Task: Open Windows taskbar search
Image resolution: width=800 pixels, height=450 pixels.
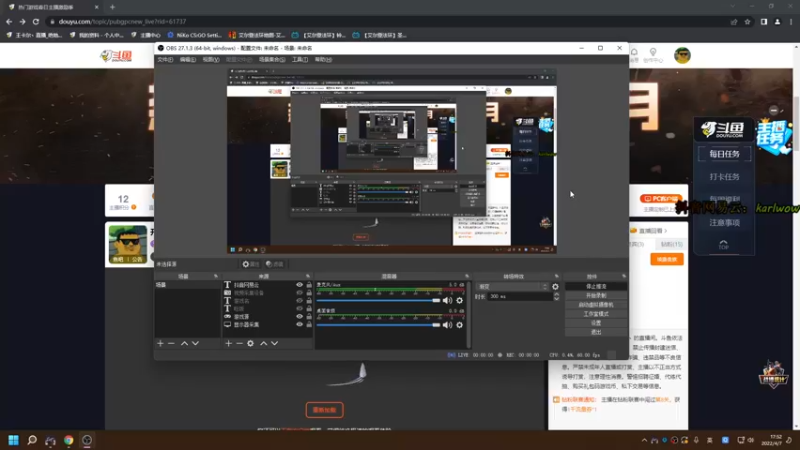Action: 32,440
